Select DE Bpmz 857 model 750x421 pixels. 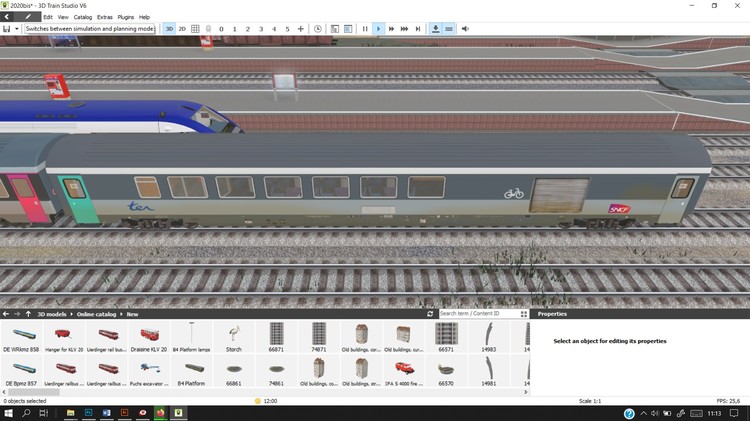click(x=21, y=371)
